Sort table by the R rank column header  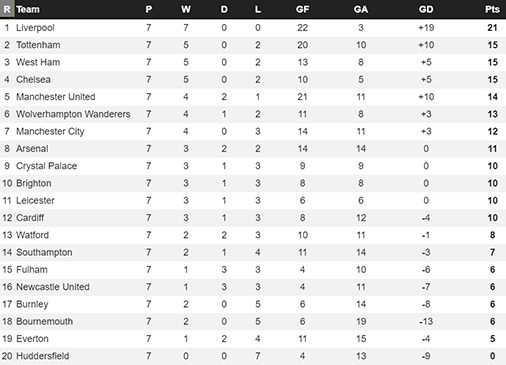7,9
